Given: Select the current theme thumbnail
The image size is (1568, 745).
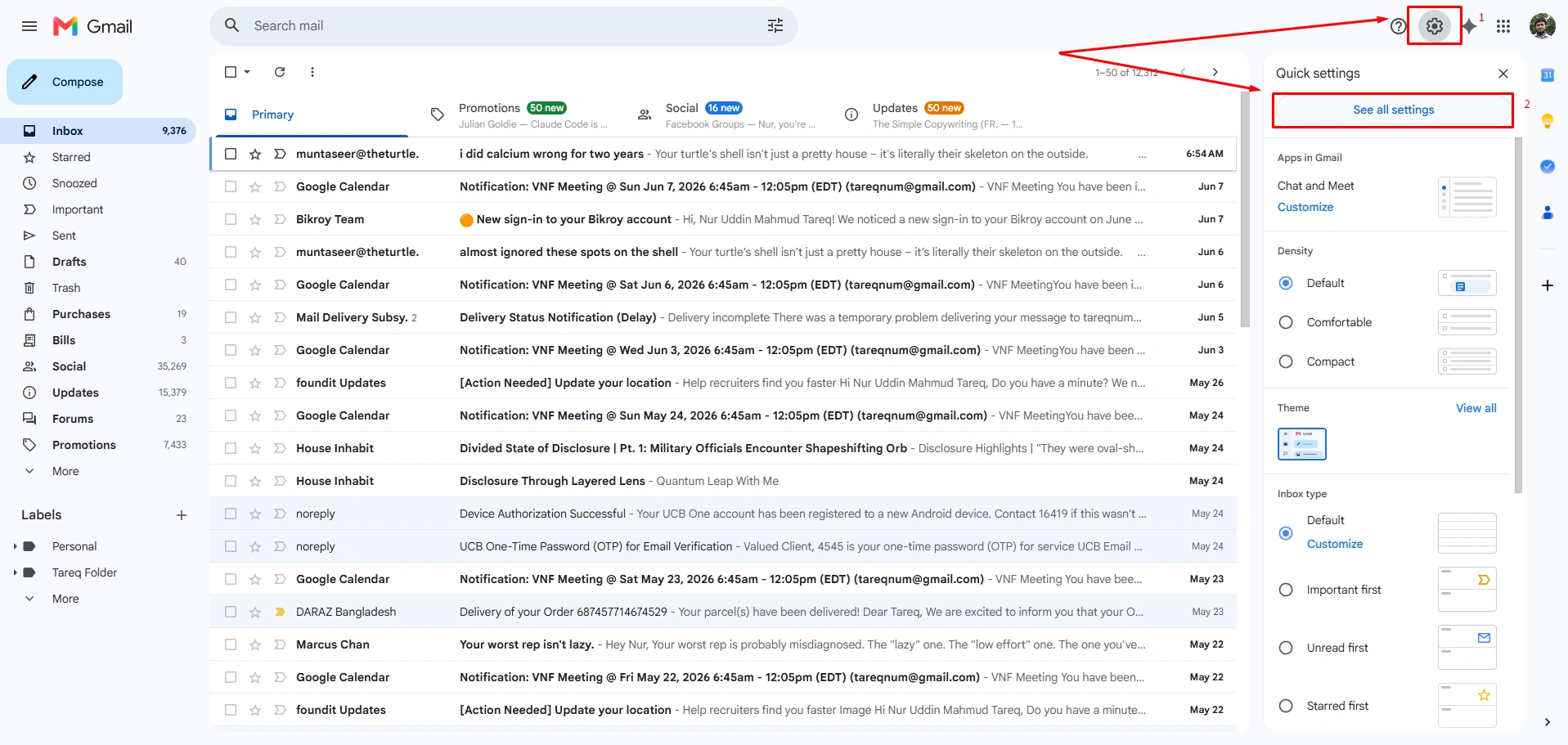Looking at the screenshot, I should (x=1302, y=444).
